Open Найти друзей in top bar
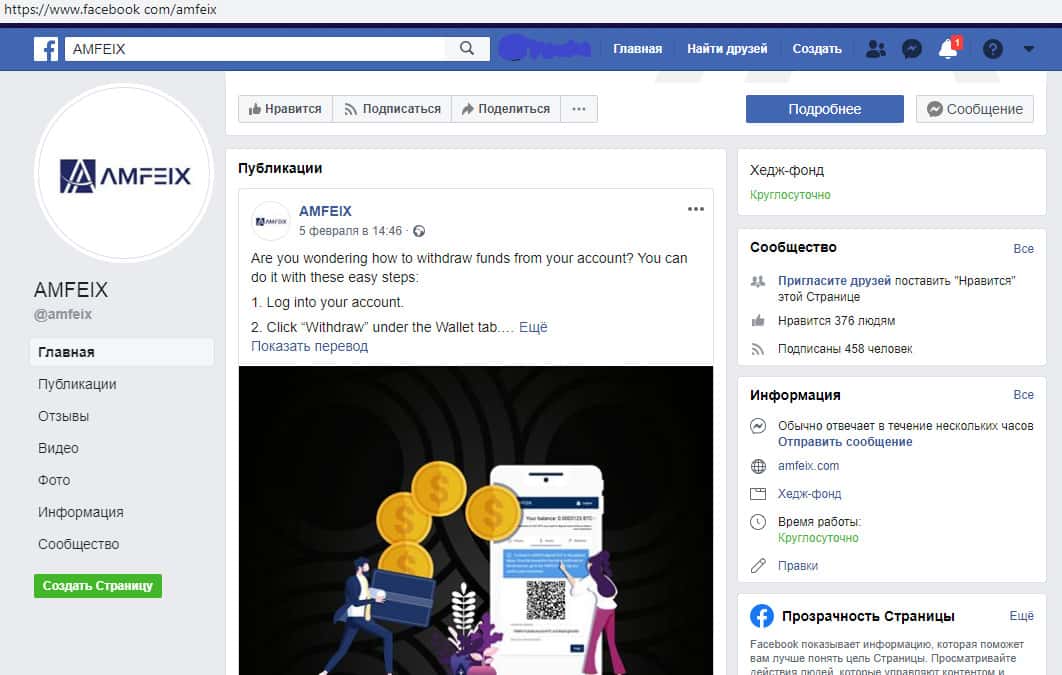Image resolution: width=1062 pixels, height=675 pixels. (727, 49)
